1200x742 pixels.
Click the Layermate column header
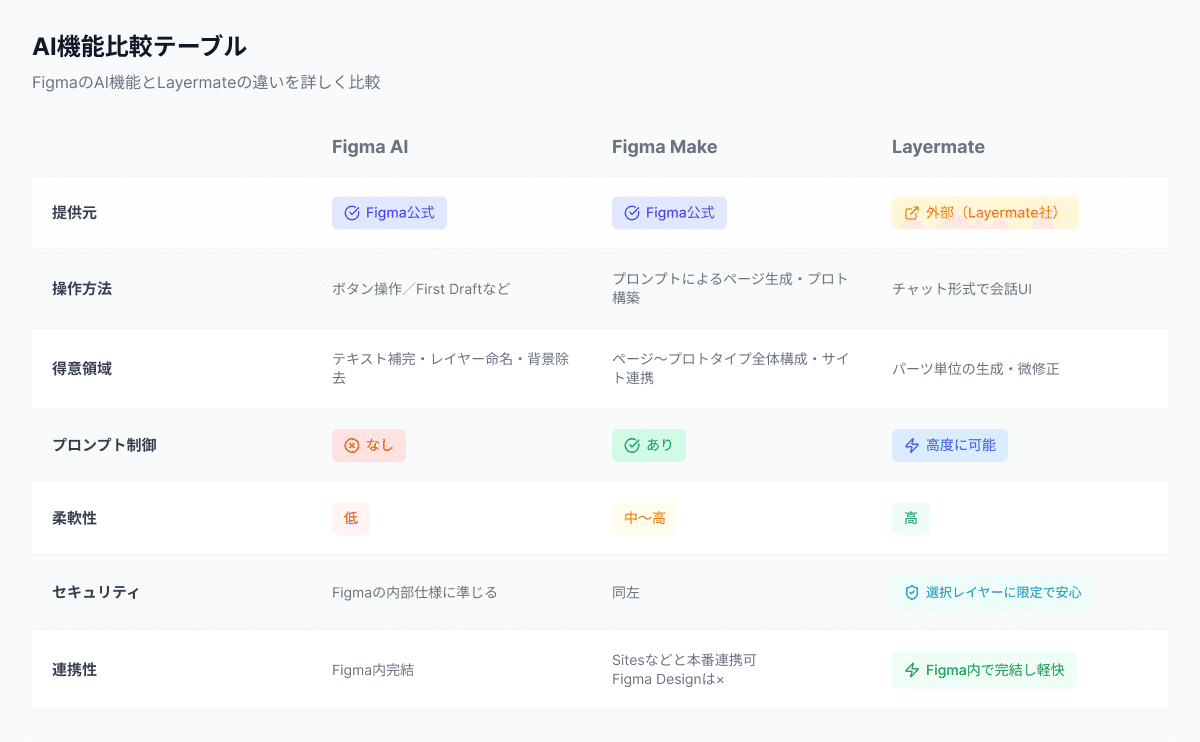tap(938, 146)
